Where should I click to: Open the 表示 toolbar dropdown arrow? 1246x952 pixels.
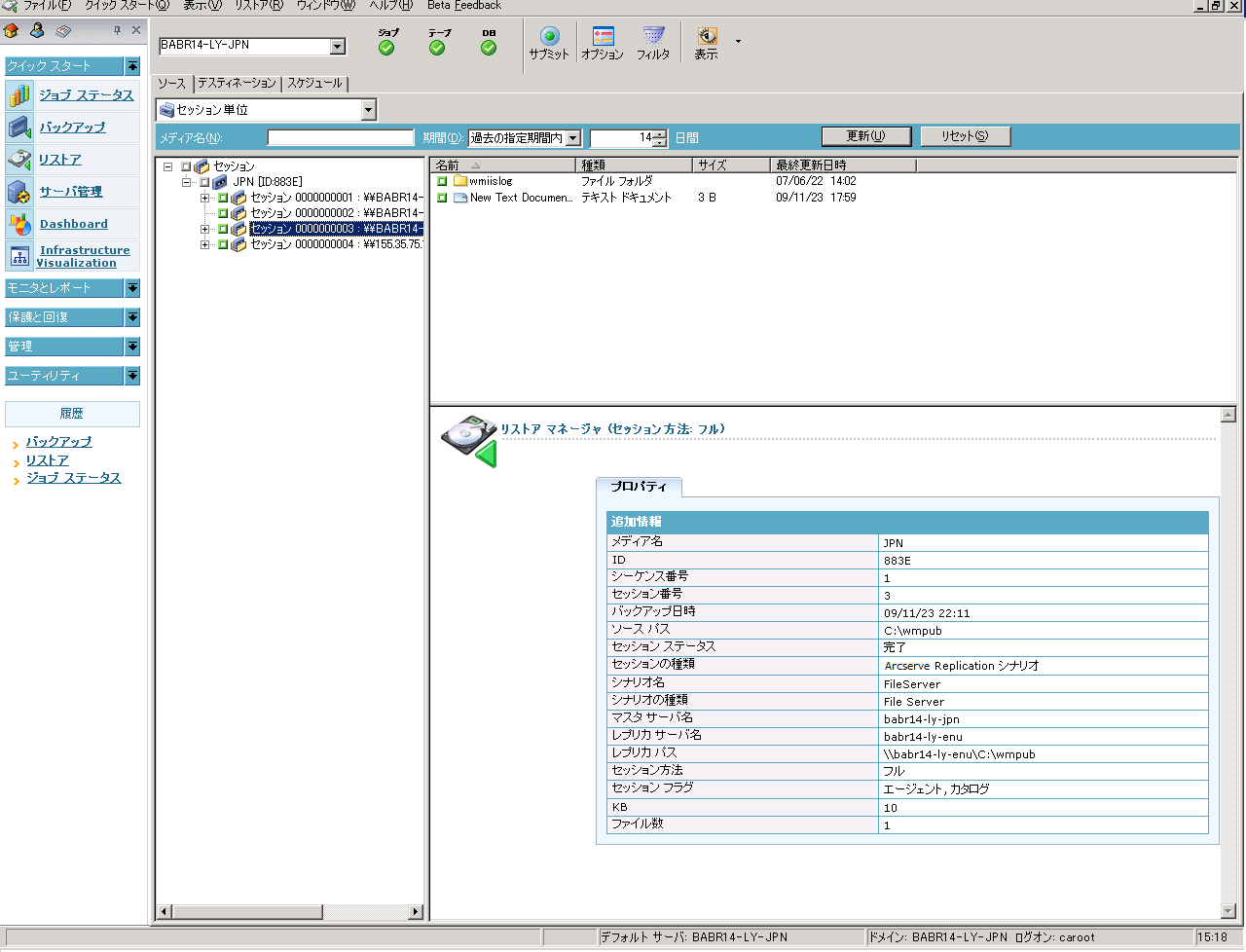click(738, 42)
